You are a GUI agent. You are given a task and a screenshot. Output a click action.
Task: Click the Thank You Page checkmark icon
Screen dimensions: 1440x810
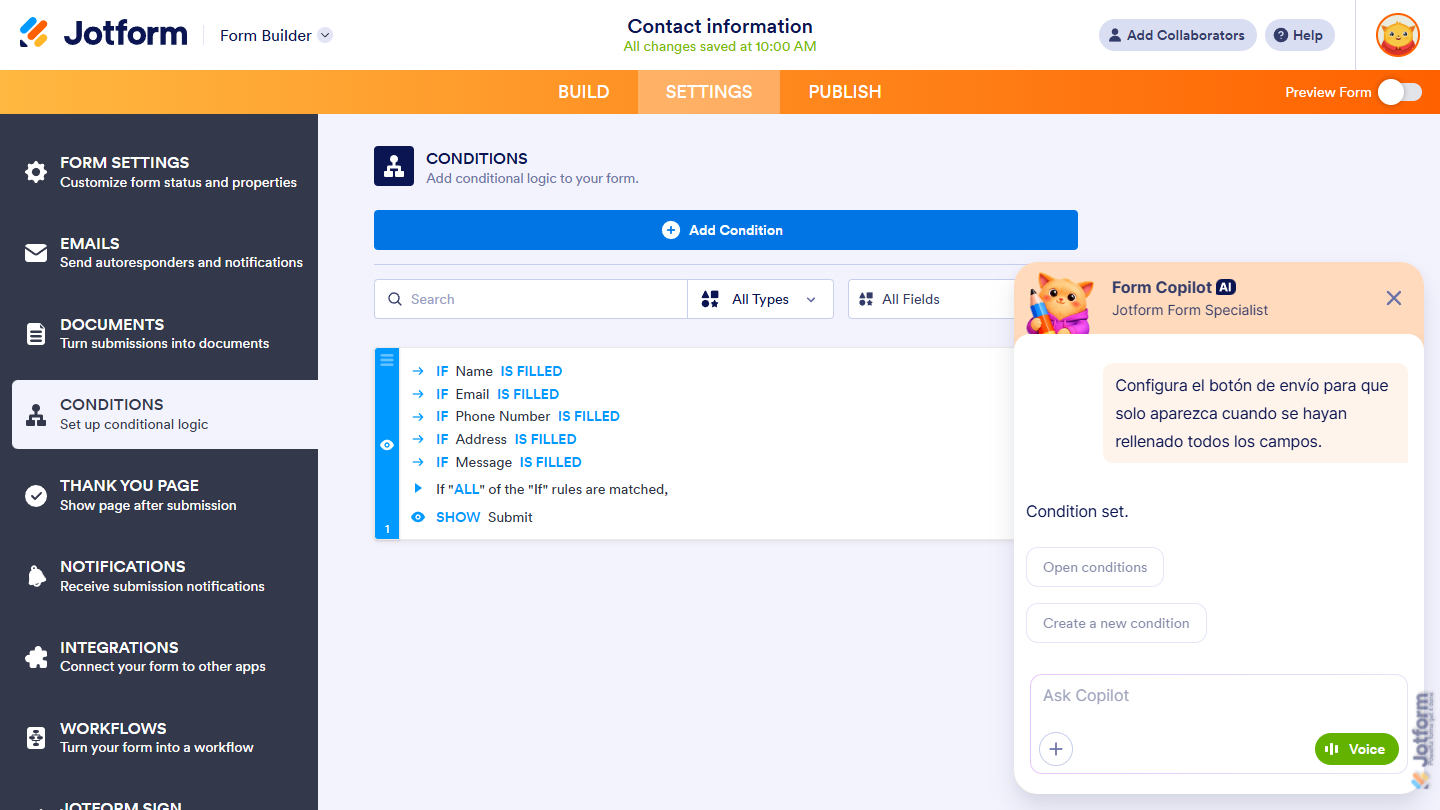36,494
